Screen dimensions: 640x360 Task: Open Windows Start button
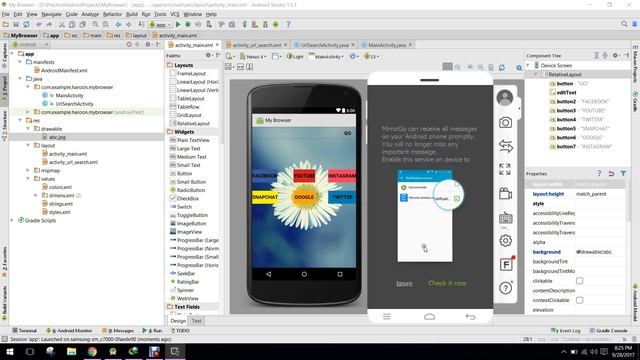click(9, 351)
